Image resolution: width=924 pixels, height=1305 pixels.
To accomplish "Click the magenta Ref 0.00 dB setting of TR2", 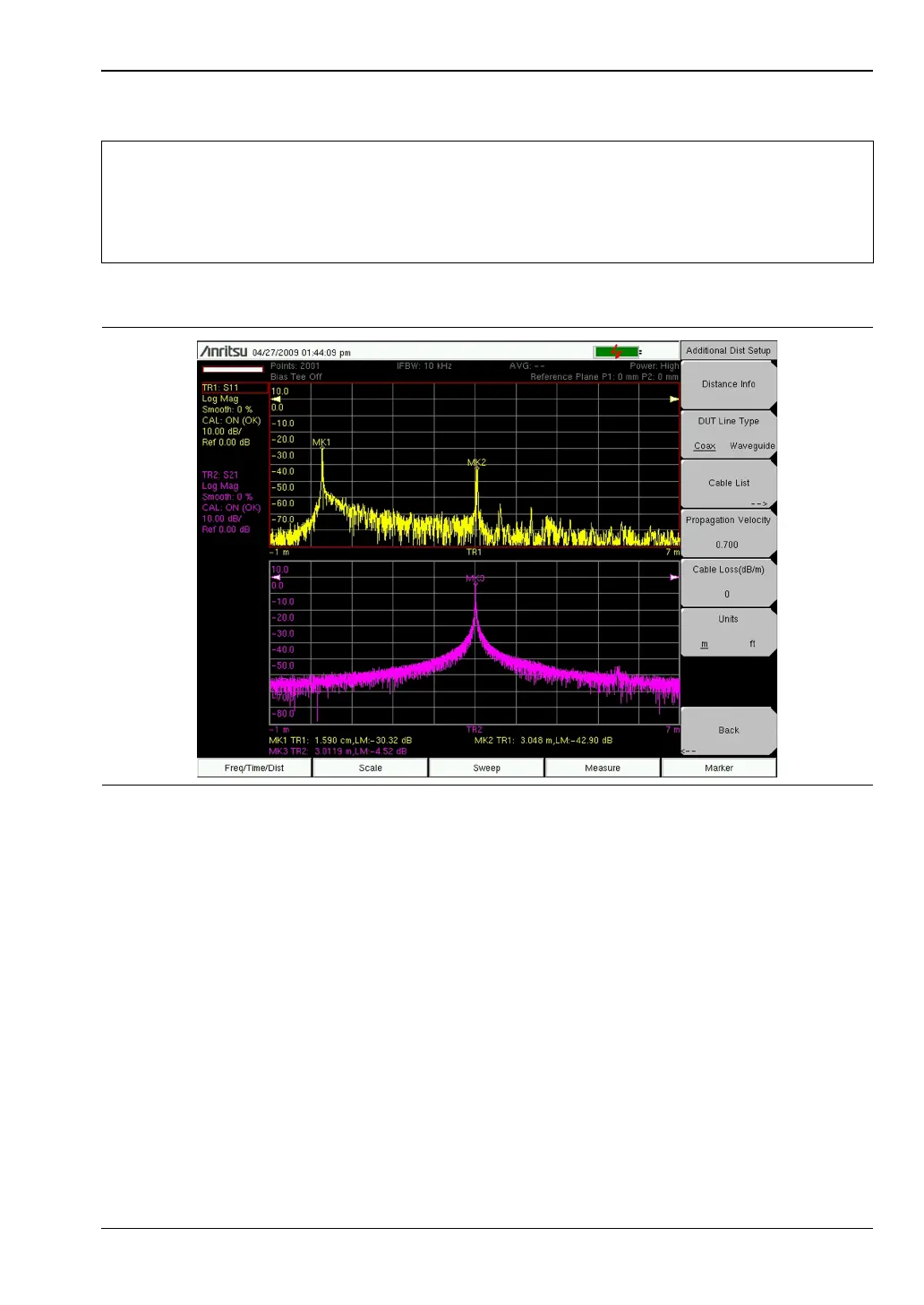I will 226,529.
